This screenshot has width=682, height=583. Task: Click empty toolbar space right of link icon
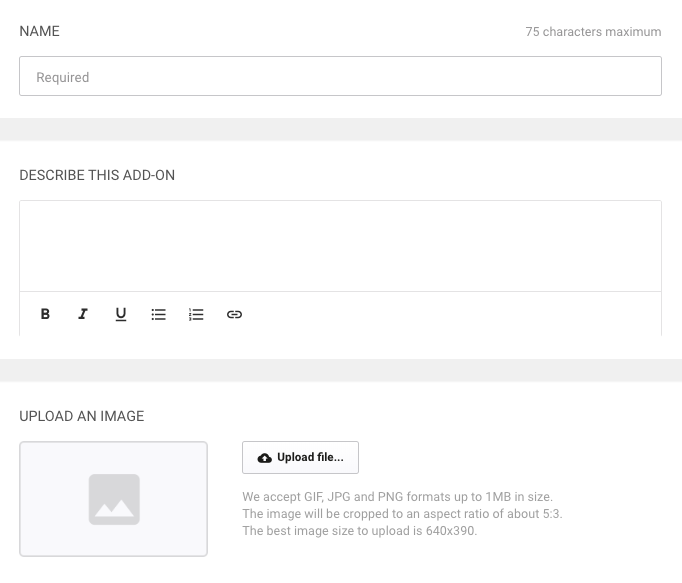click(450, 314)
